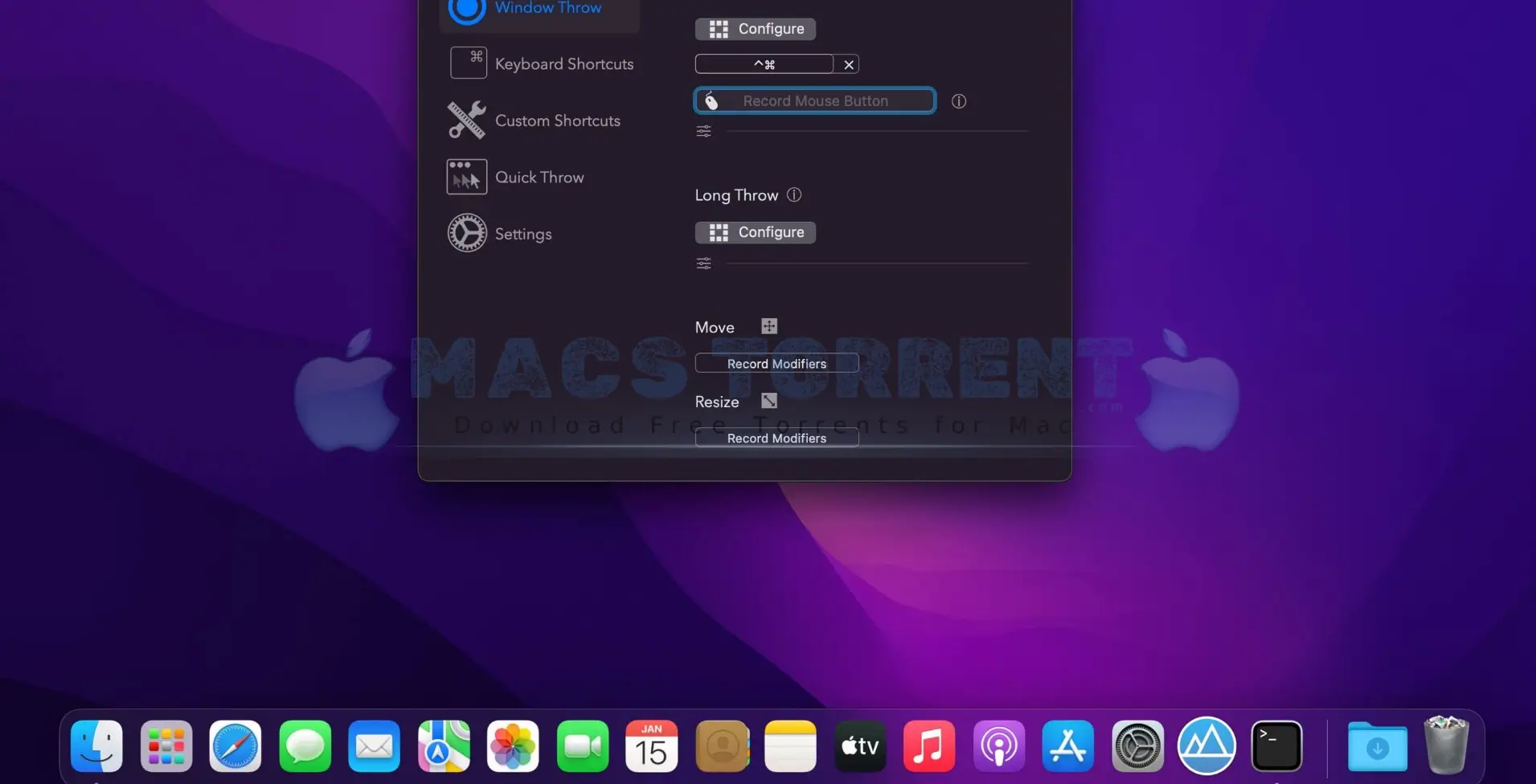The height and width of the screenshot is (784, 1536).
Task: Open FaceTime from the Dock
Action: 583,746
